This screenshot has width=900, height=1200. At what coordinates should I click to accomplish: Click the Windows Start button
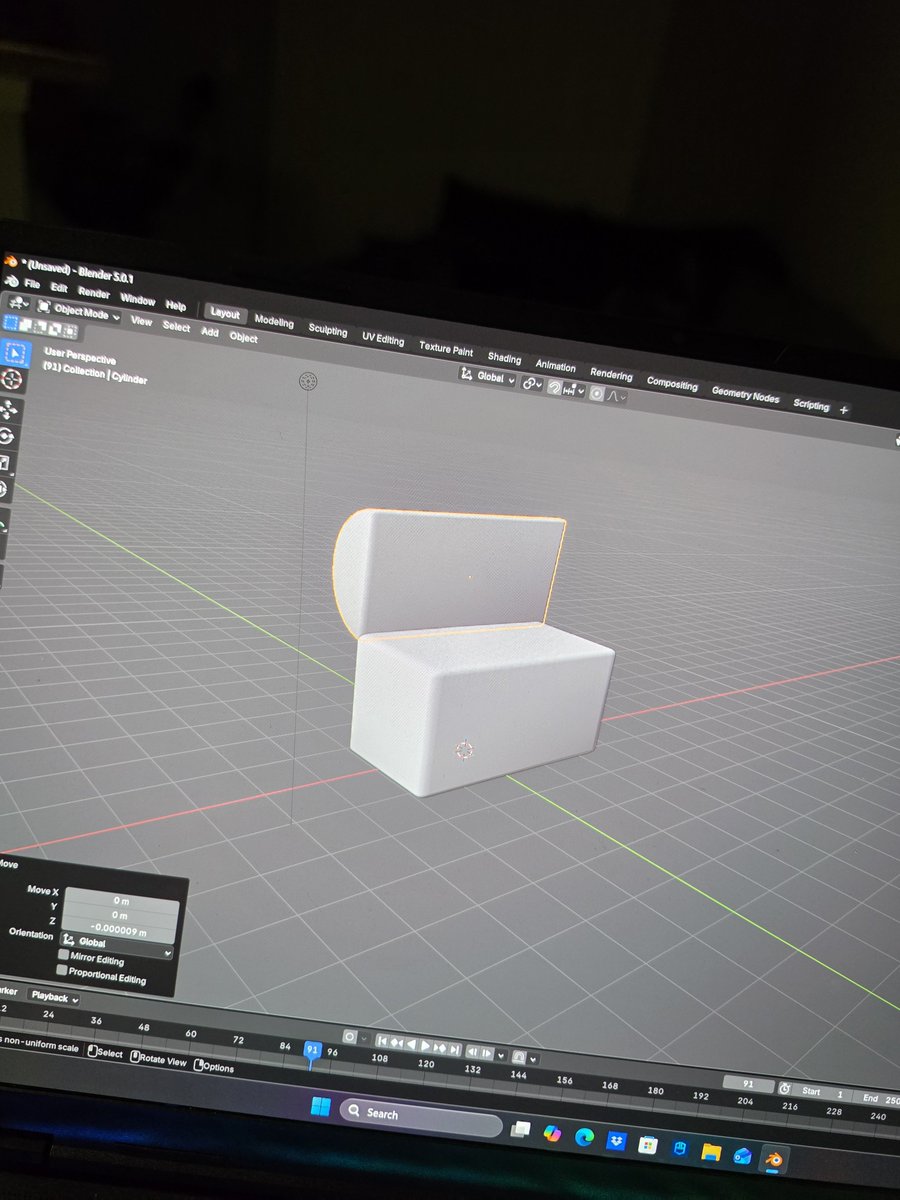click(321, 1107)
